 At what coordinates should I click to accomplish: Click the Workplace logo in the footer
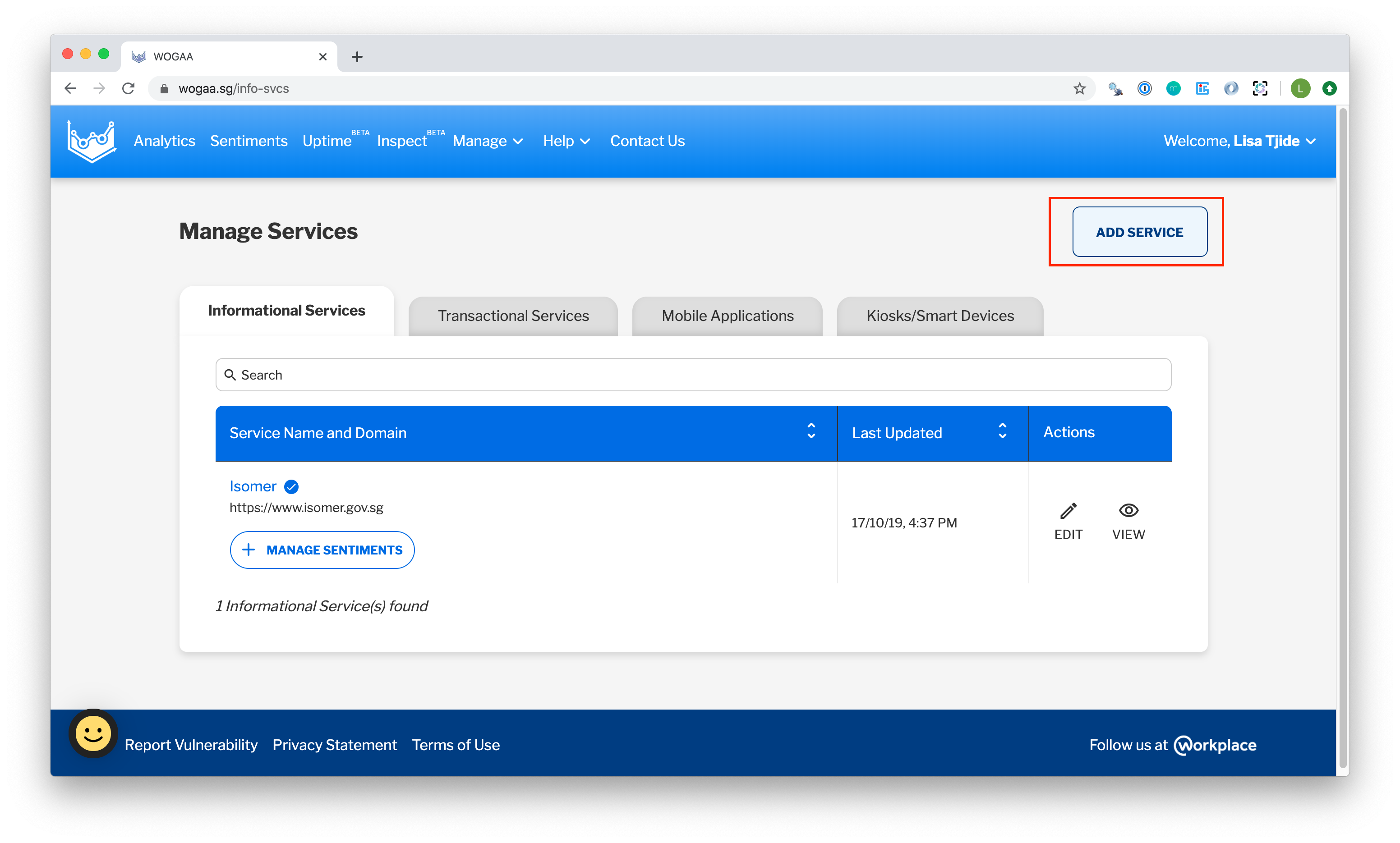pos(1216,745)
